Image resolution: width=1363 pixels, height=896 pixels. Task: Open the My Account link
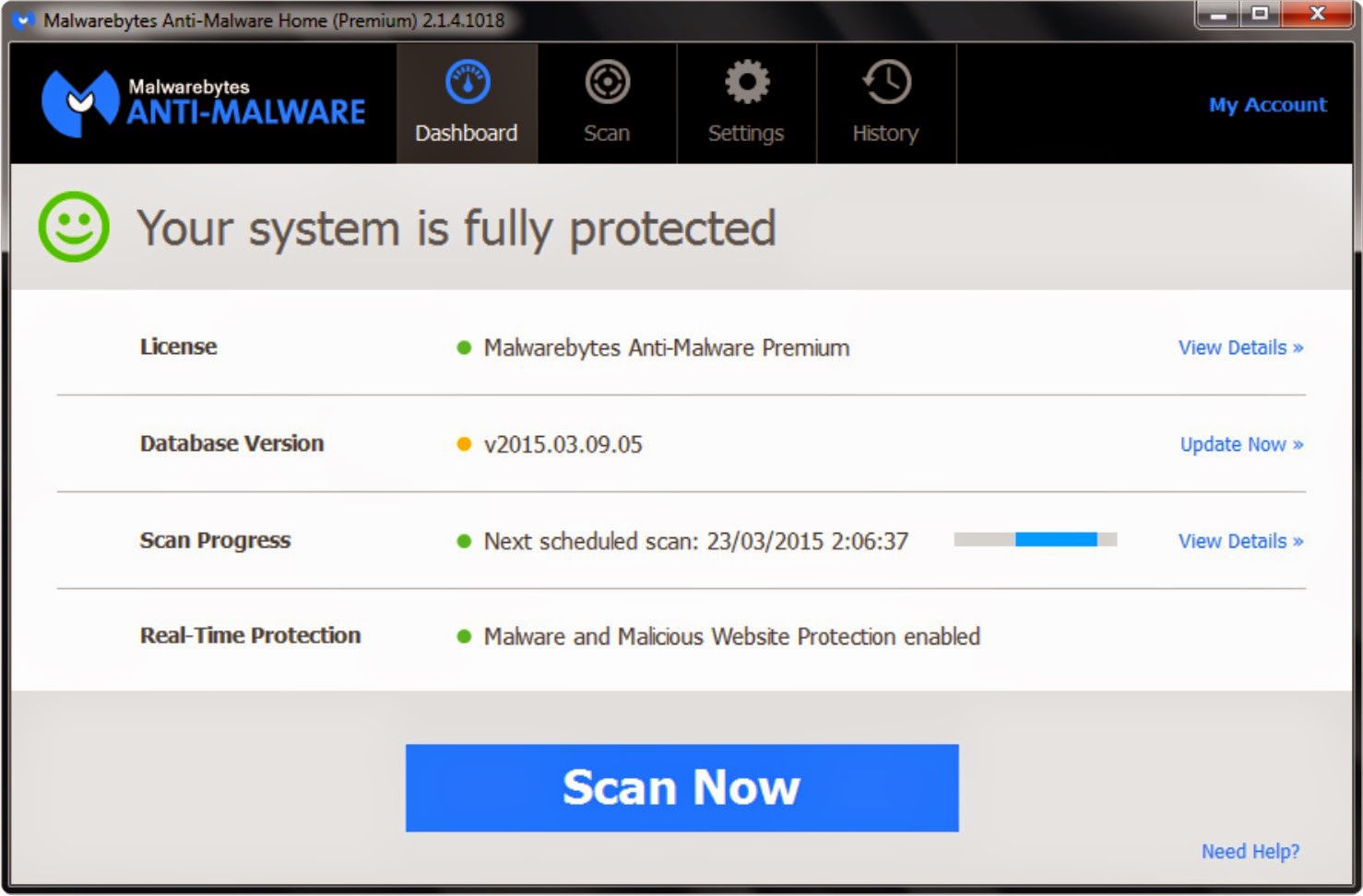tap(1268, 104)
